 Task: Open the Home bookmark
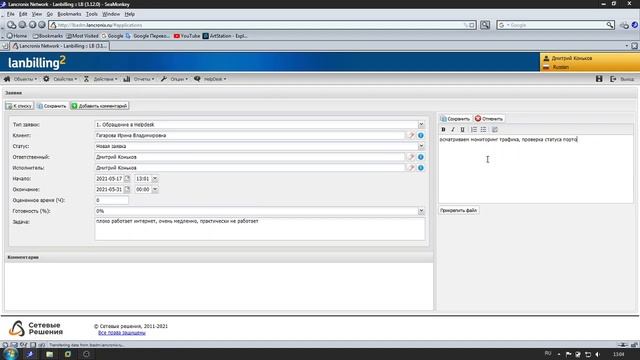(17, 36)
